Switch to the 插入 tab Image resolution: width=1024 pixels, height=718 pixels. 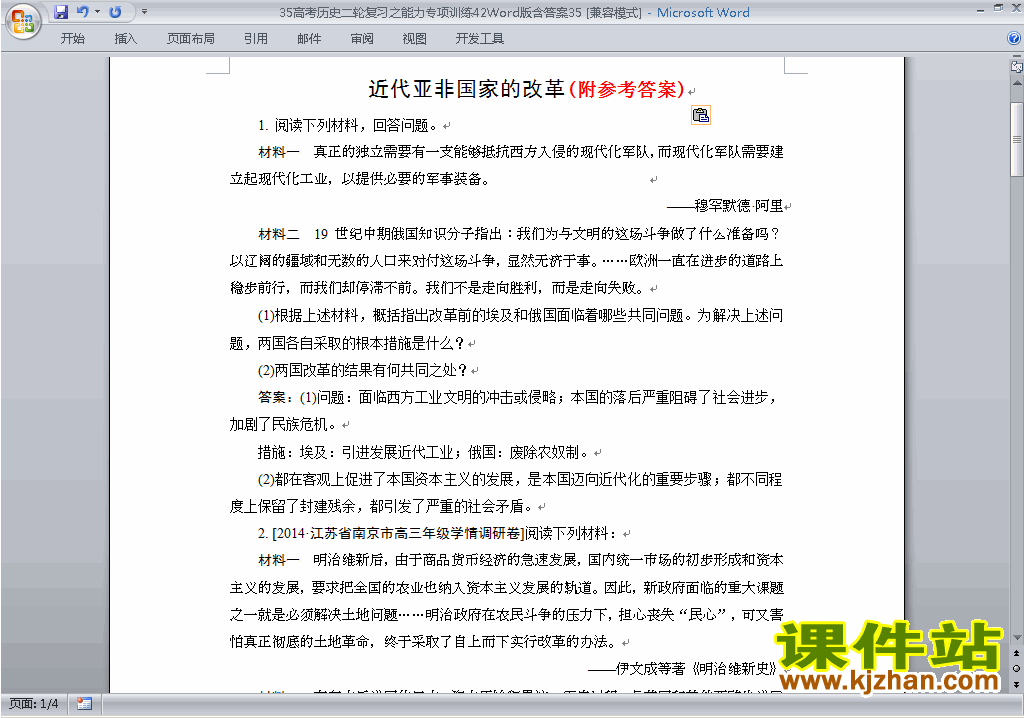pos(126,39)
